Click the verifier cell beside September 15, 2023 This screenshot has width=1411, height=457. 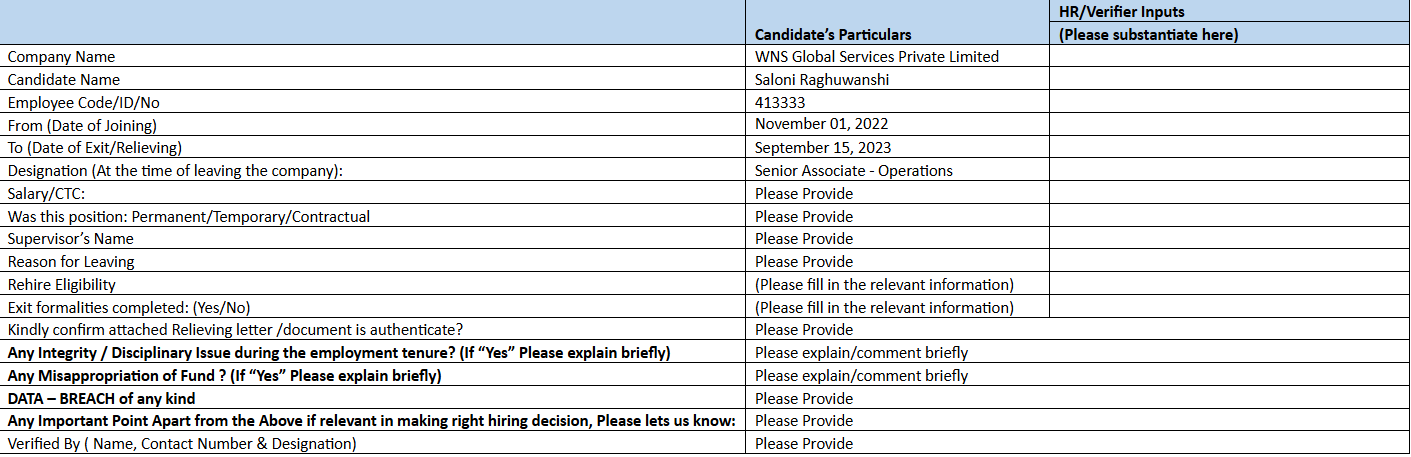click(1229, 148)
